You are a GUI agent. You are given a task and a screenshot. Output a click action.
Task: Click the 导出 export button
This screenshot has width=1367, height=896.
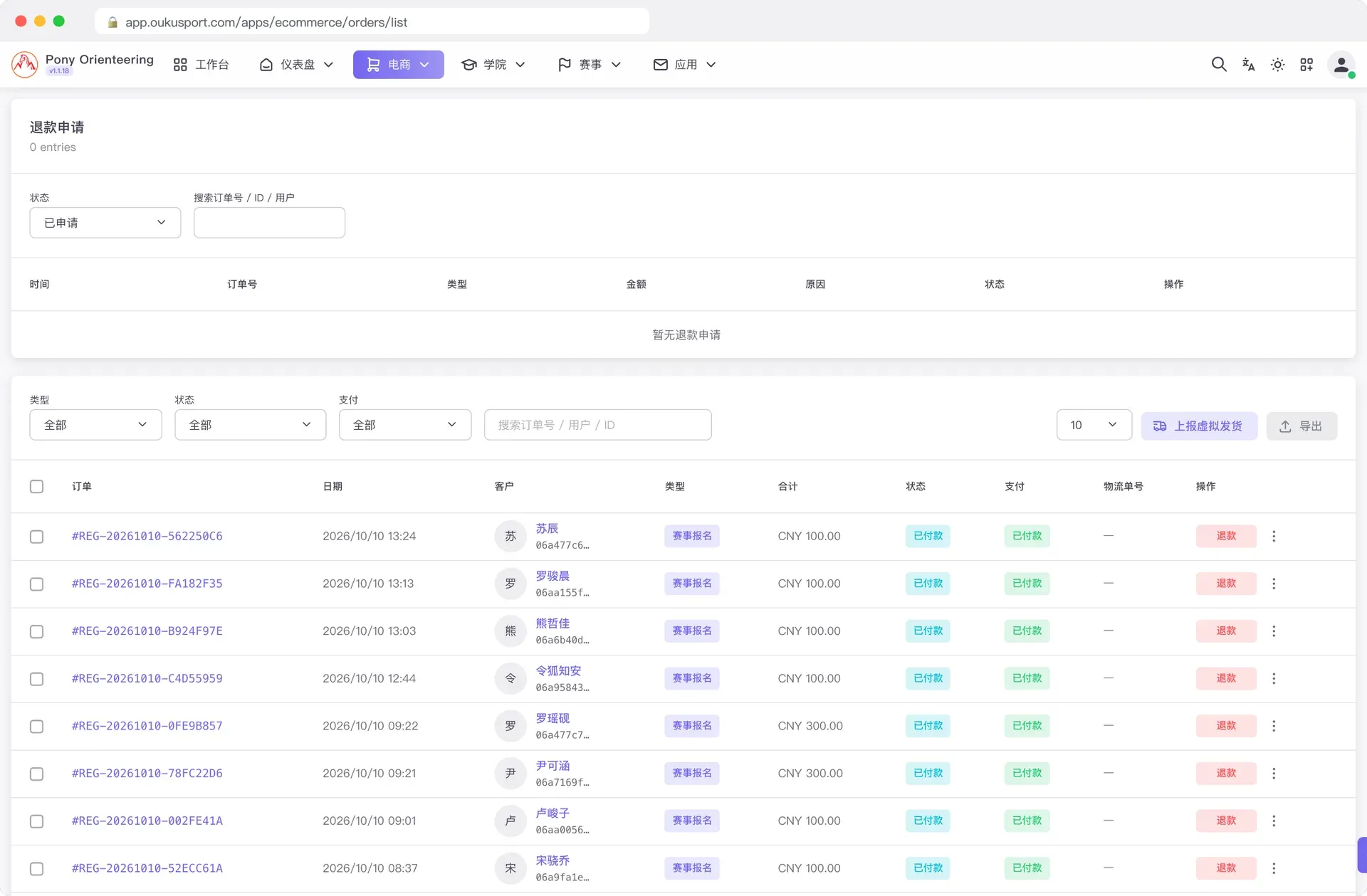pos(1301,426)
